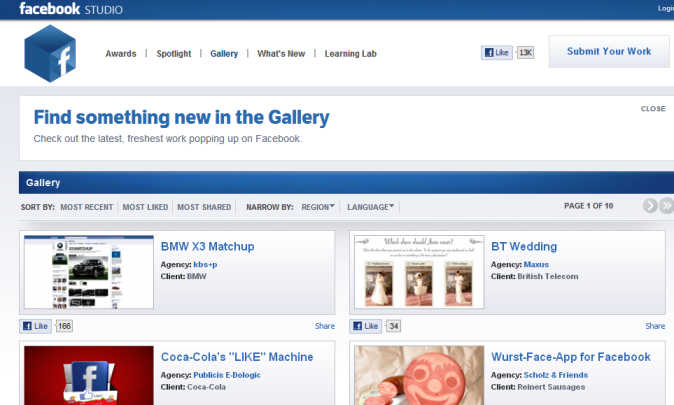Open Coca-Cola's "LIKE" Machine title link

coord(237,357)
